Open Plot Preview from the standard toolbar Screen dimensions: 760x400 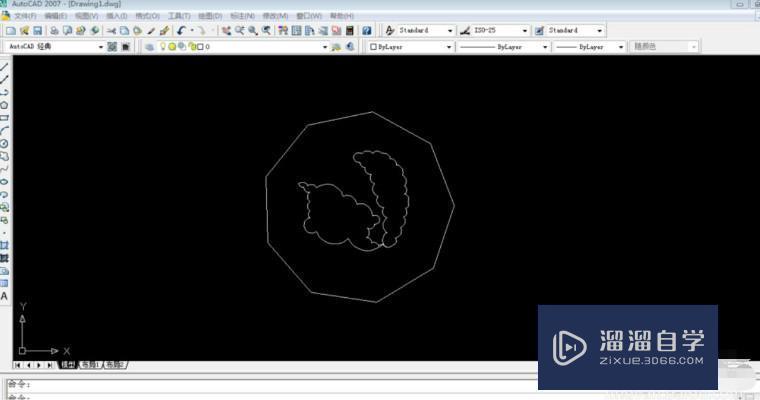67,31
